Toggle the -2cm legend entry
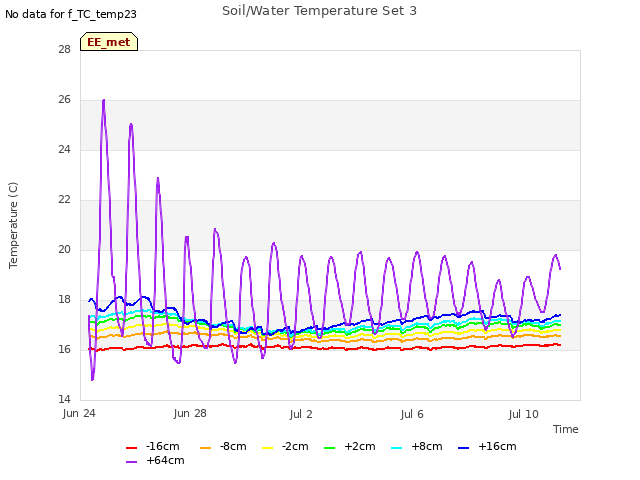Image resolution: width=640 pixels, height=480 pixels. click(x=285, y=447)
